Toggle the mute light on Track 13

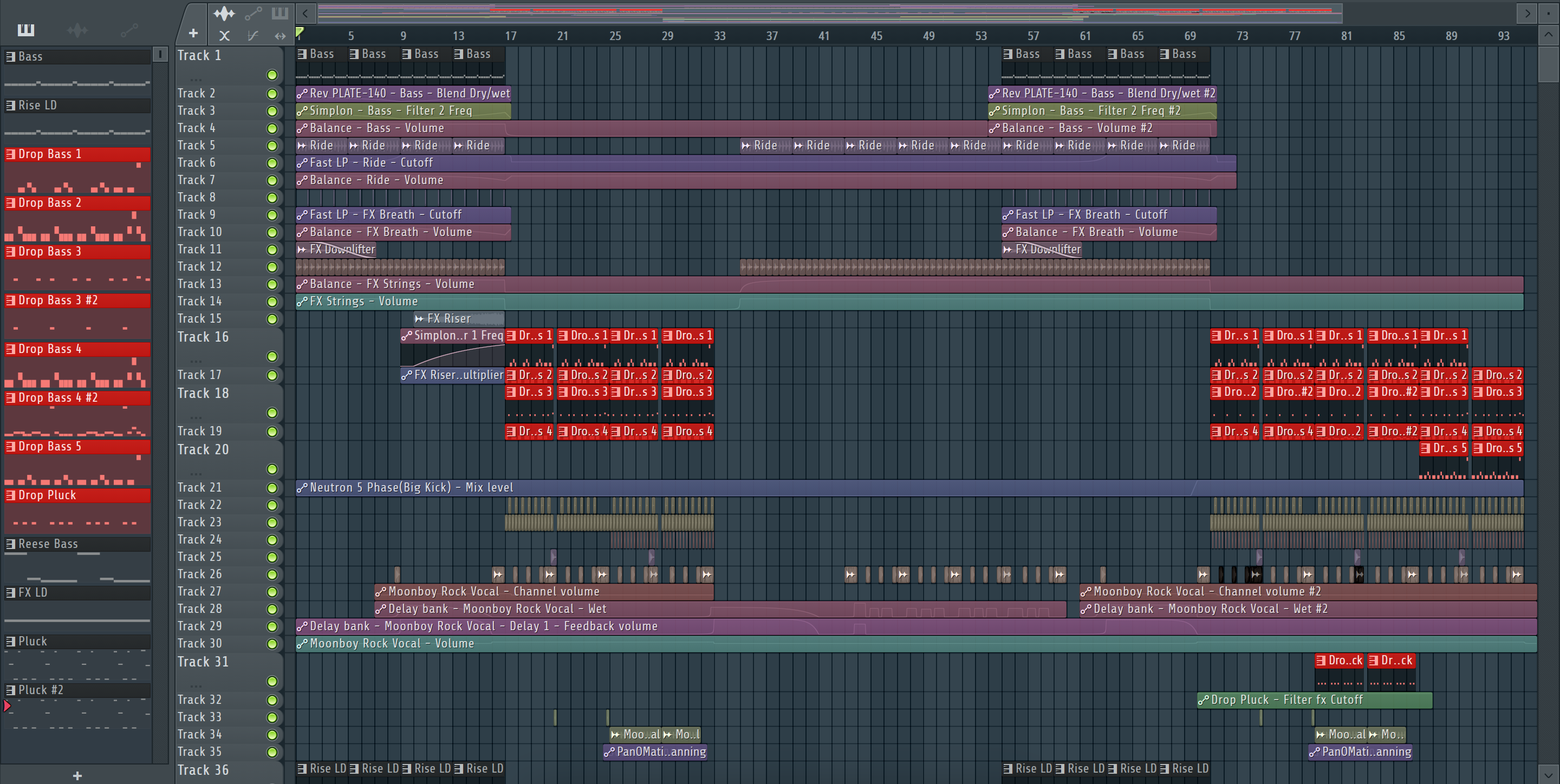tap(272, 285)
